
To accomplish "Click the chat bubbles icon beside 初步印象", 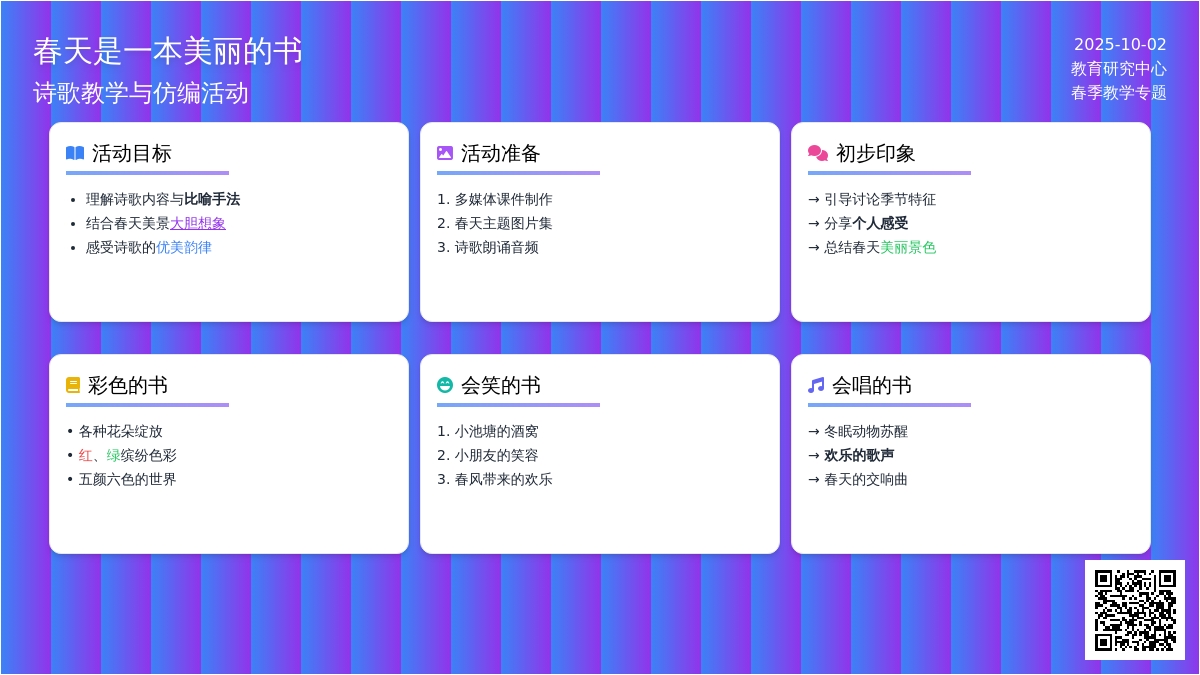I will (817, 153).
